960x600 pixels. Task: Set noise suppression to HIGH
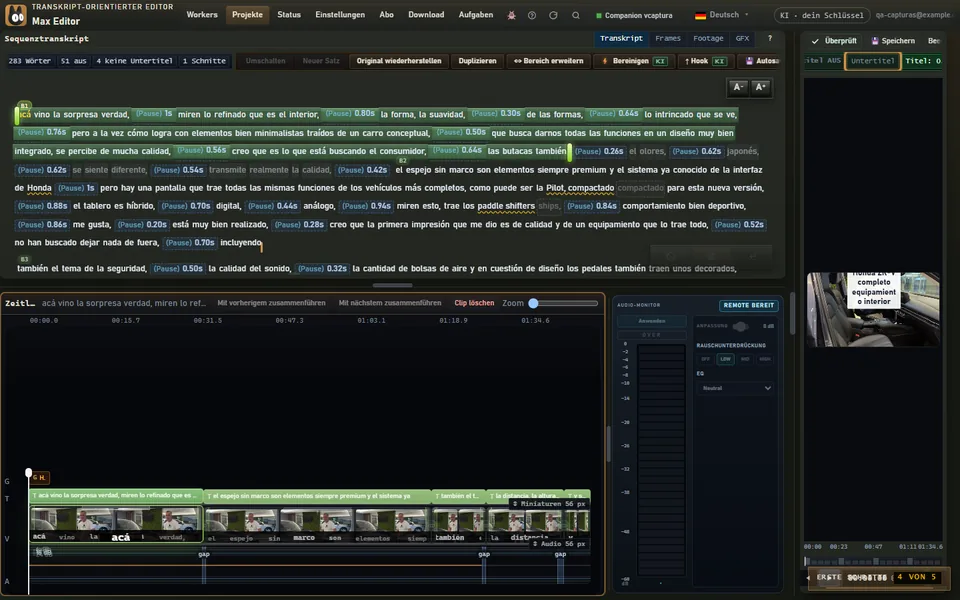pos(765,359)
